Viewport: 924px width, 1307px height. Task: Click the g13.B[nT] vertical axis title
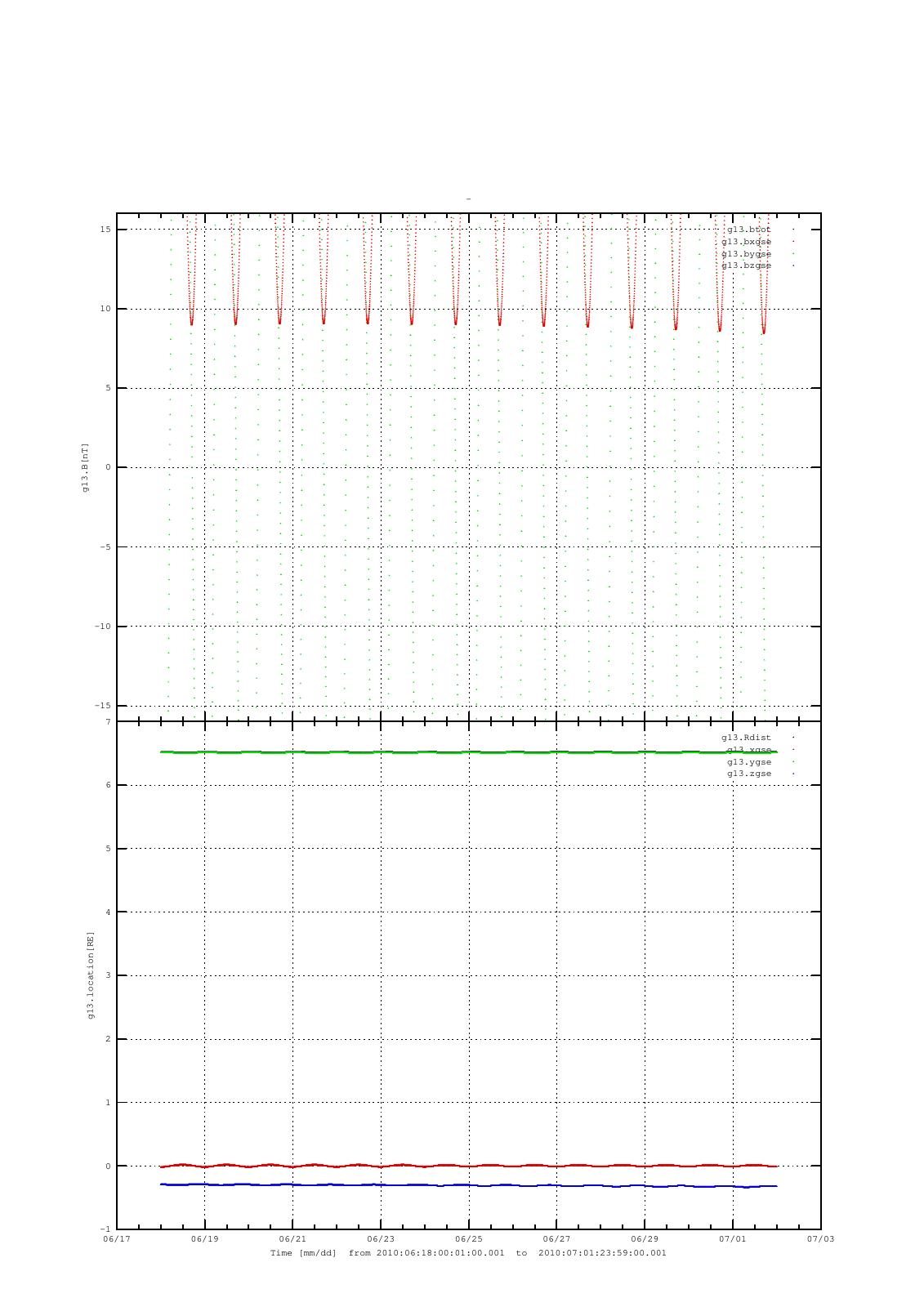[x=85, y=467]
